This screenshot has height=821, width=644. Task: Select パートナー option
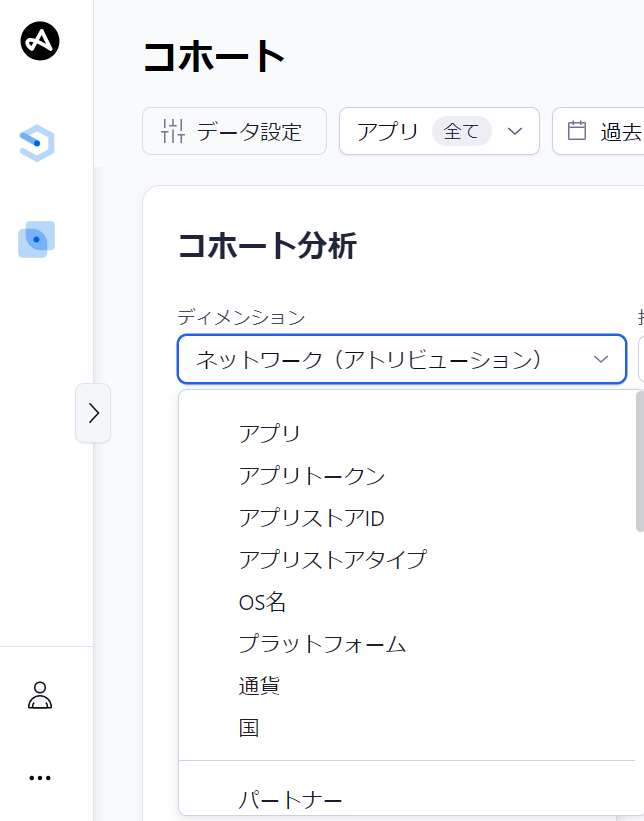point(290,800)
